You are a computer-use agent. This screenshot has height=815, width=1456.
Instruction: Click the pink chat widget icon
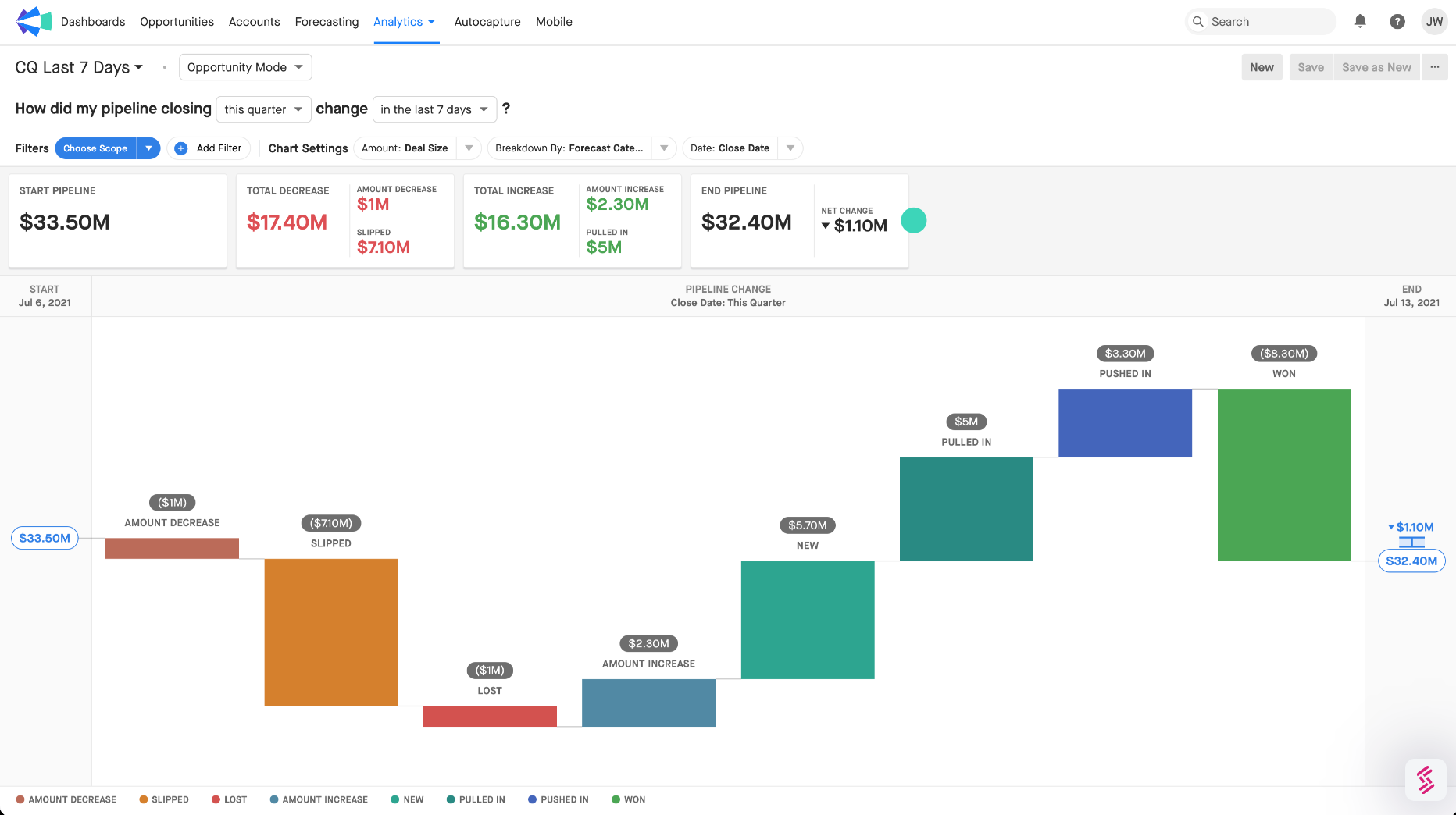[1426, 779]
